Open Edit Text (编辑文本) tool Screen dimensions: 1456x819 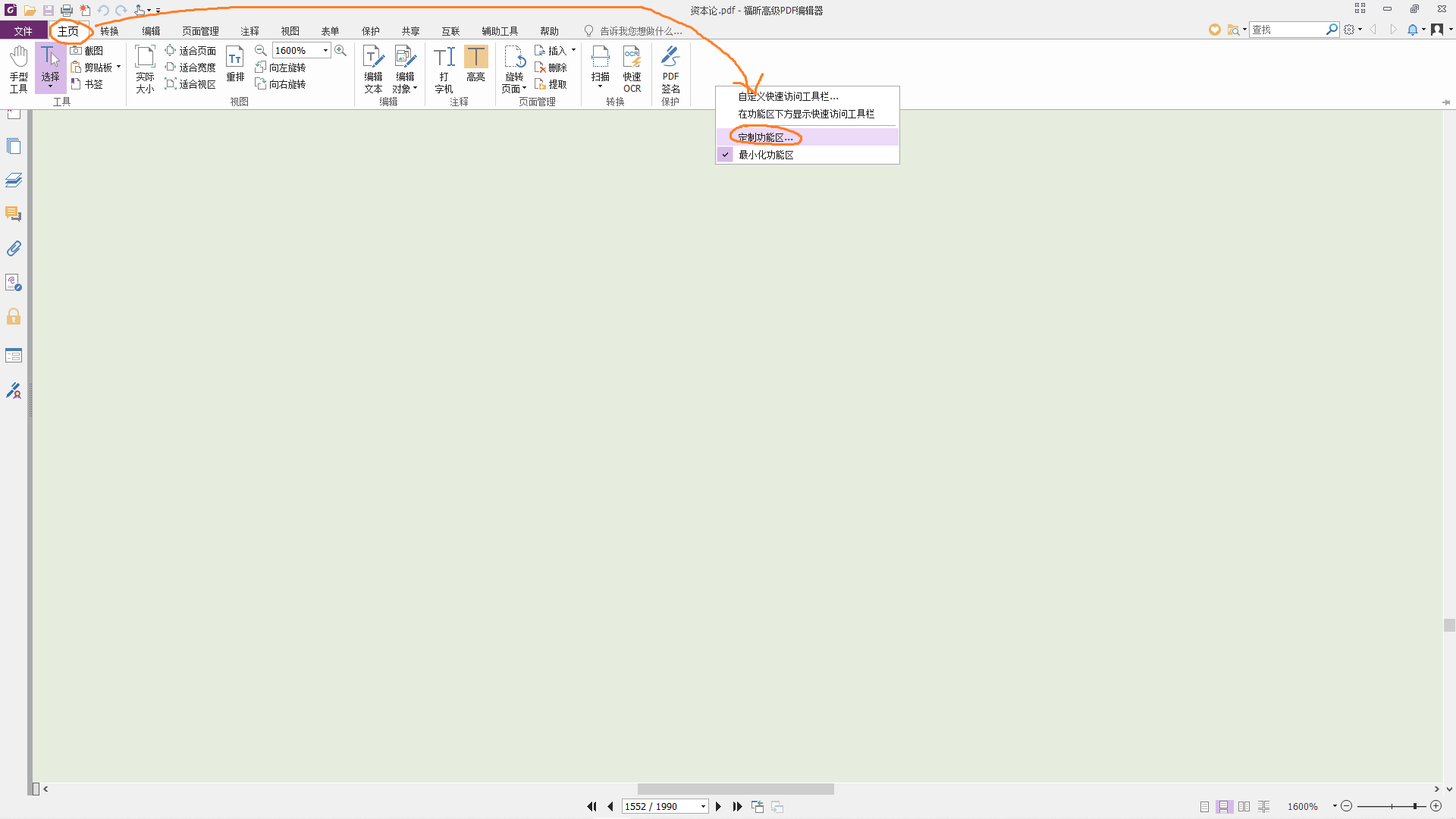click(373, 69)
